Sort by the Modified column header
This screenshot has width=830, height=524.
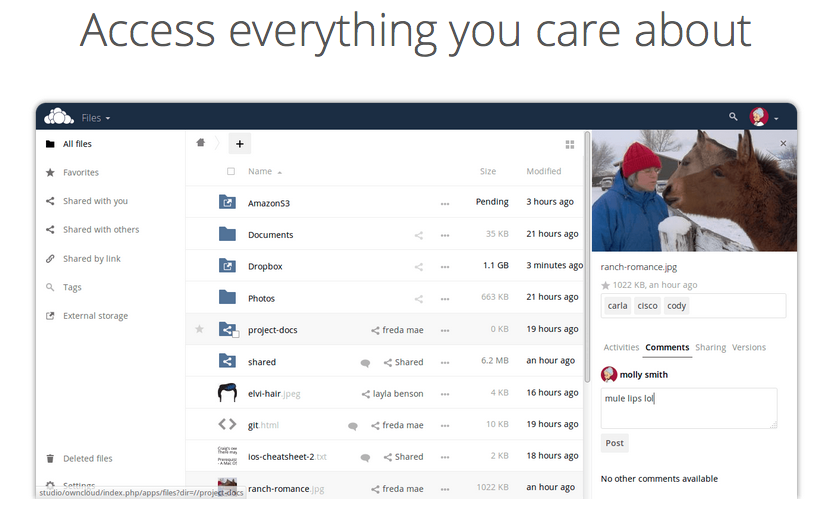(x=544, y=171)
